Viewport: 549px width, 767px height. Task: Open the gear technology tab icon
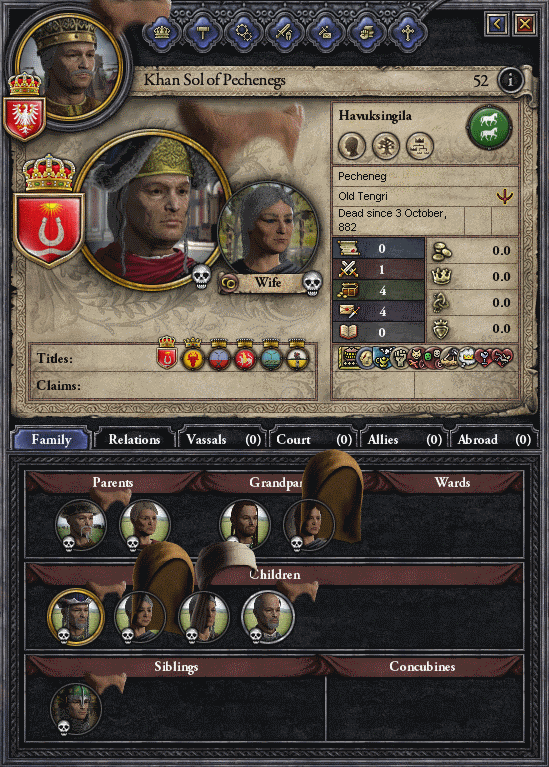pyautogui.click(x=243, y=33)
